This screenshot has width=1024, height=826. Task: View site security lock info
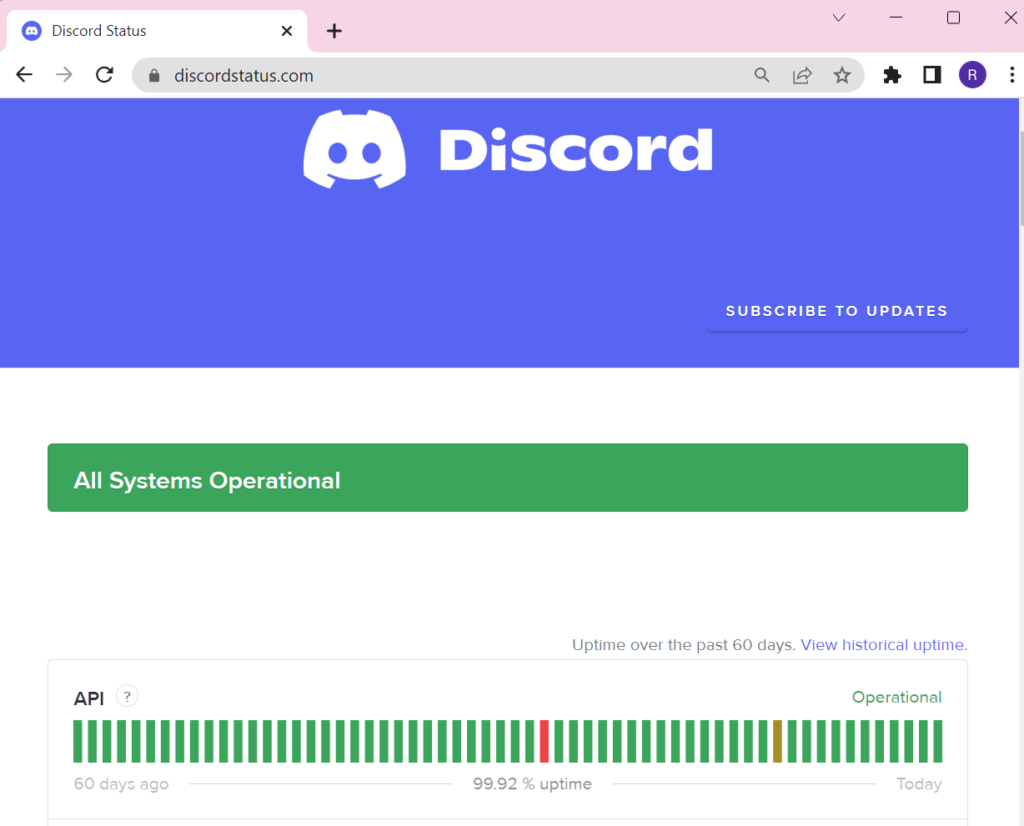tap(154, 76)
